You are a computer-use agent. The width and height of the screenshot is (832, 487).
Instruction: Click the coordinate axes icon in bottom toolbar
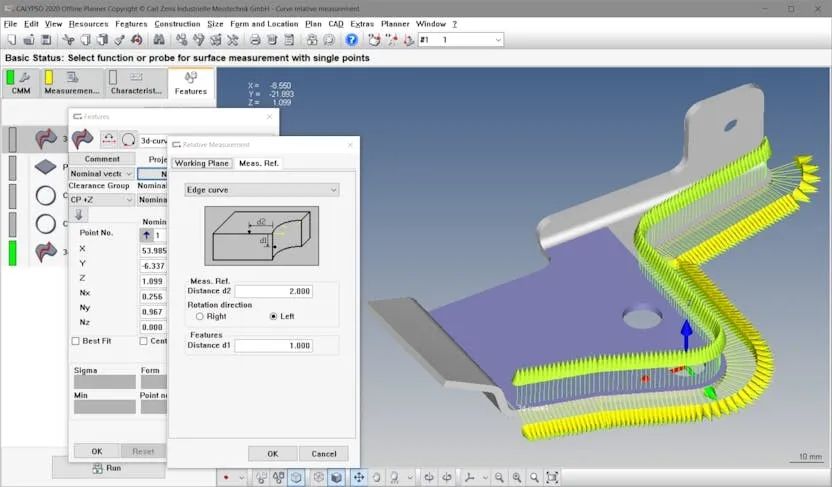point(470,477)
